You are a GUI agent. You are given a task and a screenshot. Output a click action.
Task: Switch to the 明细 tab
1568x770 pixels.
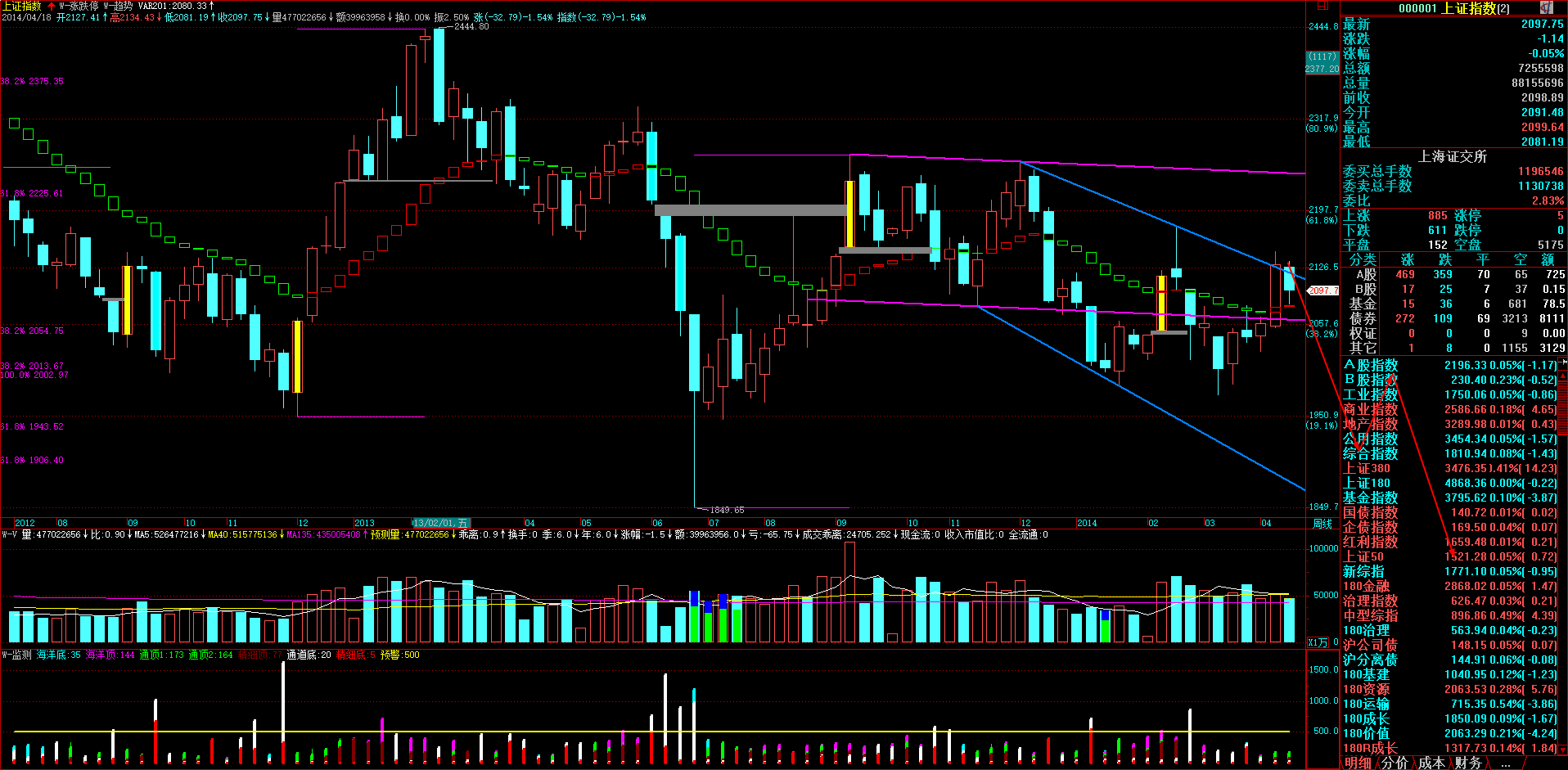(x=1358, y=763)
